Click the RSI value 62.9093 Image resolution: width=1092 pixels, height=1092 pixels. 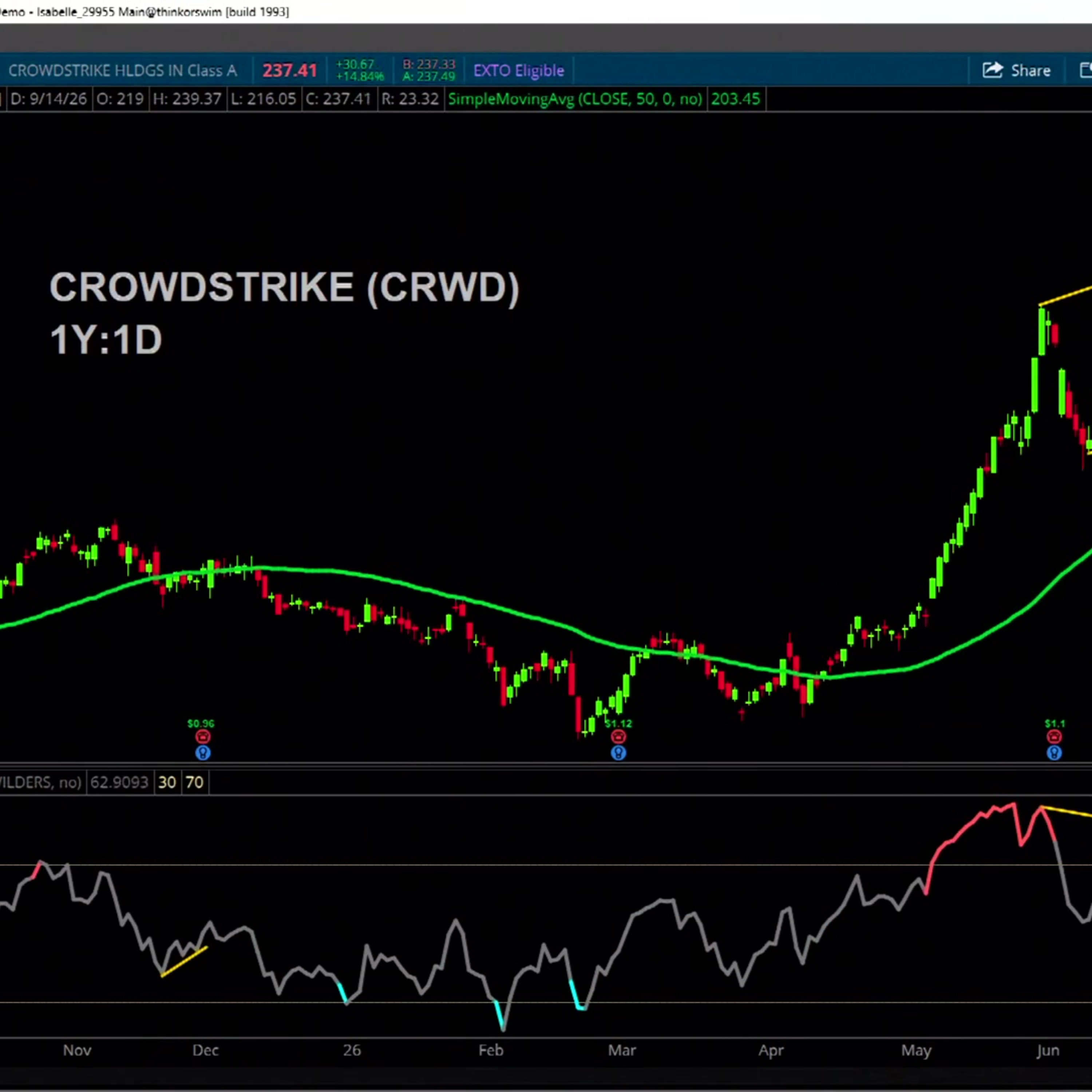click(119, 782)
